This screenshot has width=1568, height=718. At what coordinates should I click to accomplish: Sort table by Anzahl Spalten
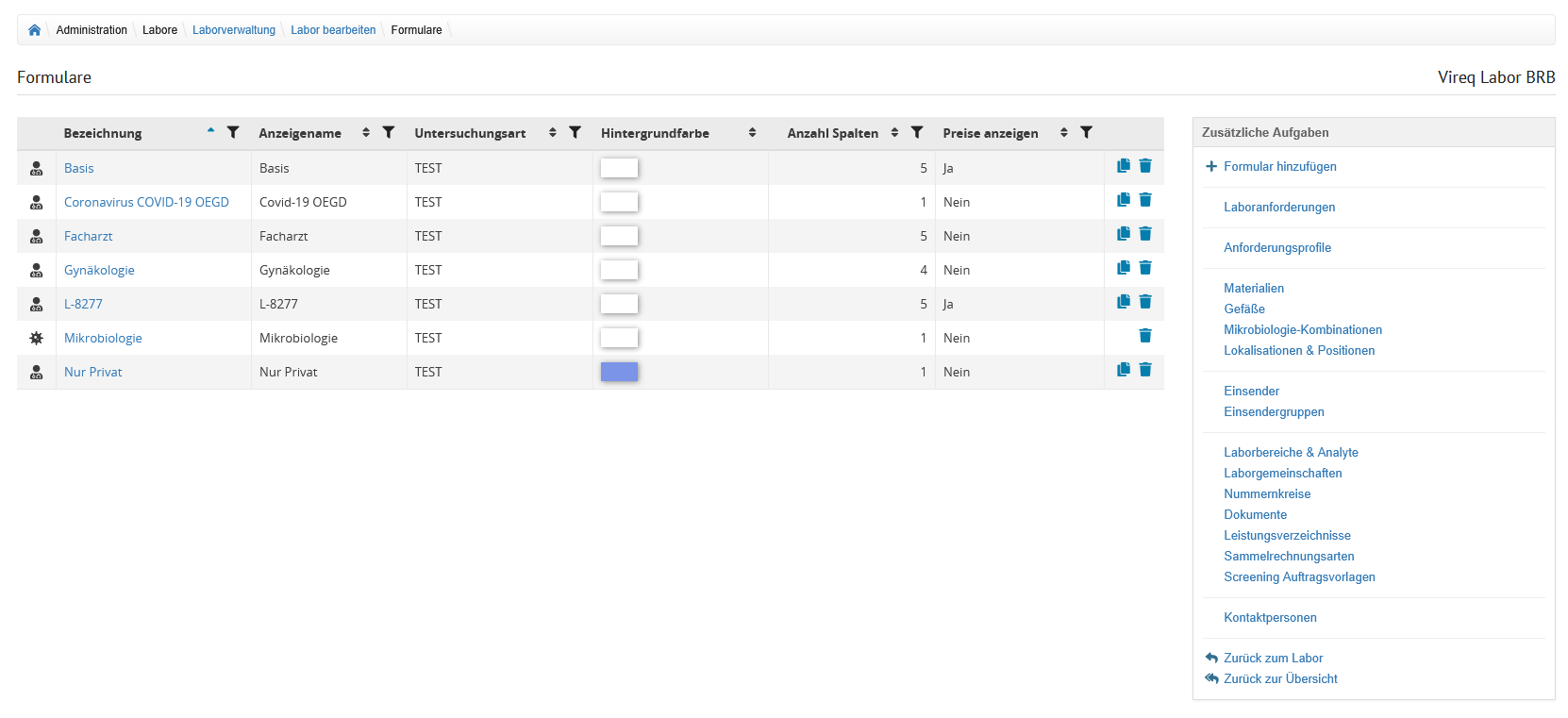pos(894,133)
